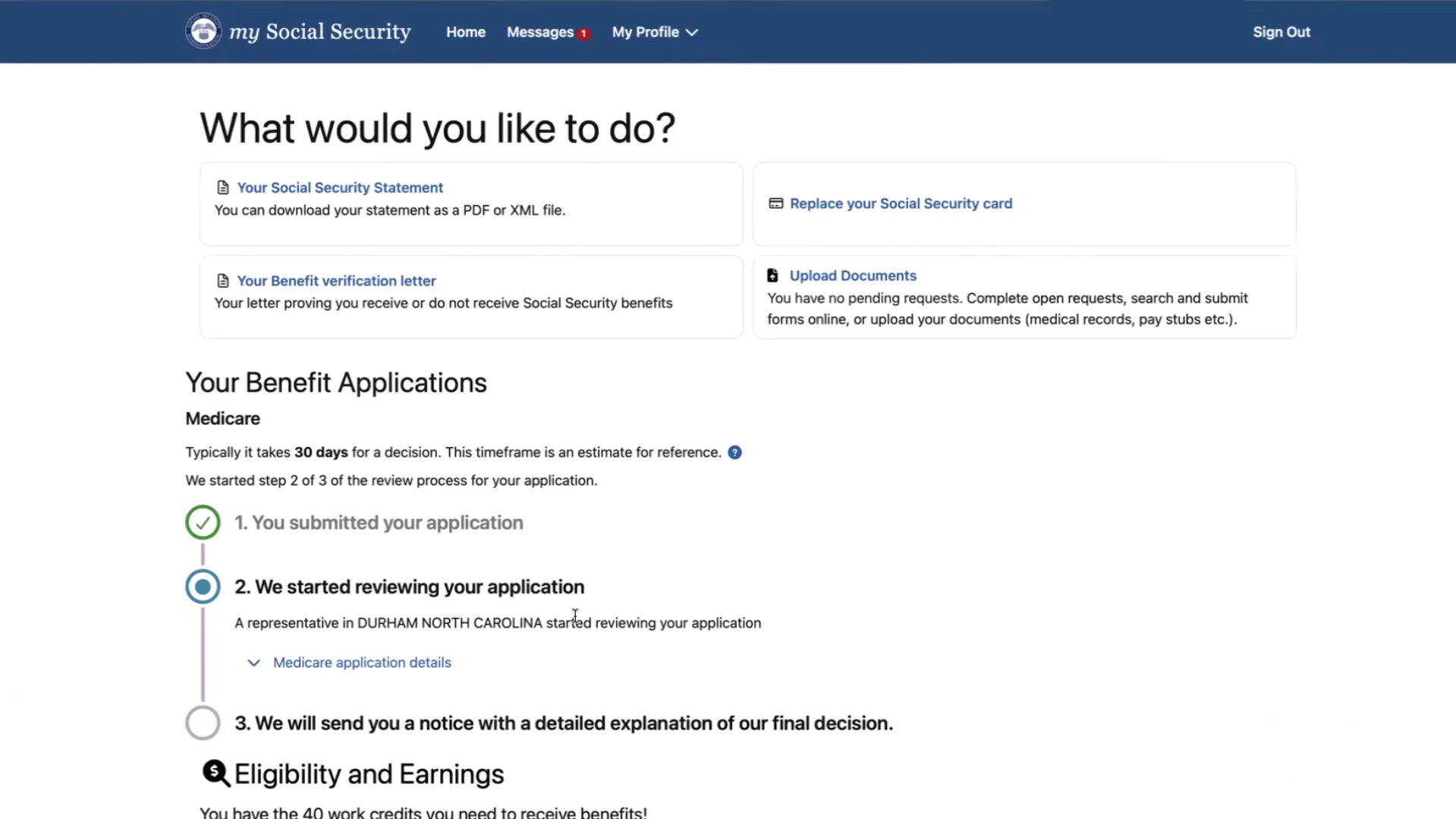The image size is (1456, 819).
Task: Click the Benefit verification letter document icon
Action: point(223,281)
